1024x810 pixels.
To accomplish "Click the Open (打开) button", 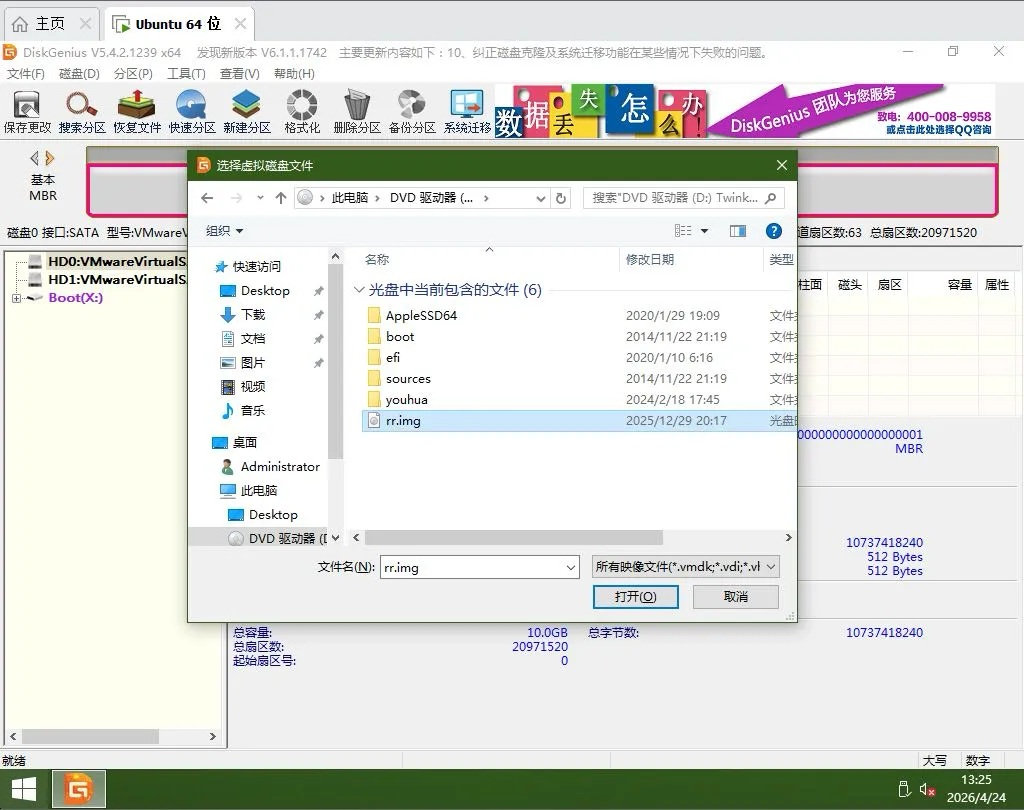I will click(635, 596).
